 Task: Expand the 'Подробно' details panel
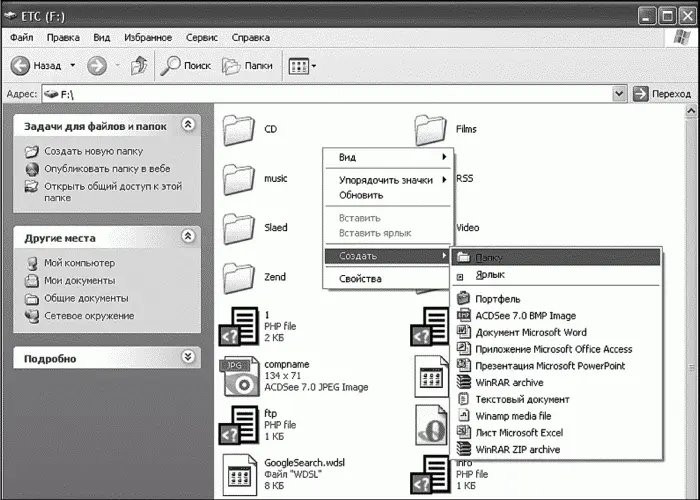pos(188,357)
